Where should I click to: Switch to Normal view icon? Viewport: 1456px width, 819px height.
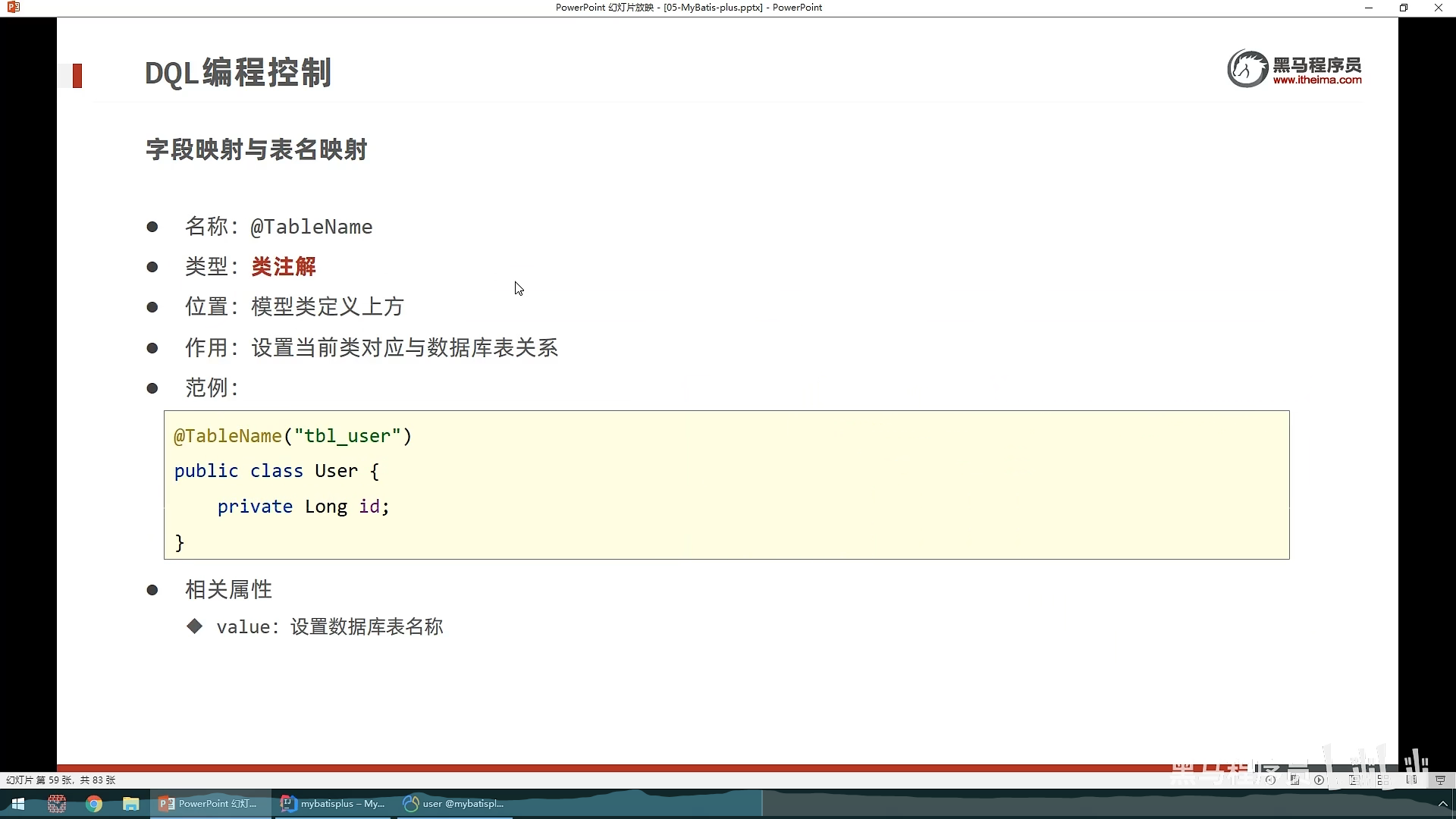point(1354,780)
